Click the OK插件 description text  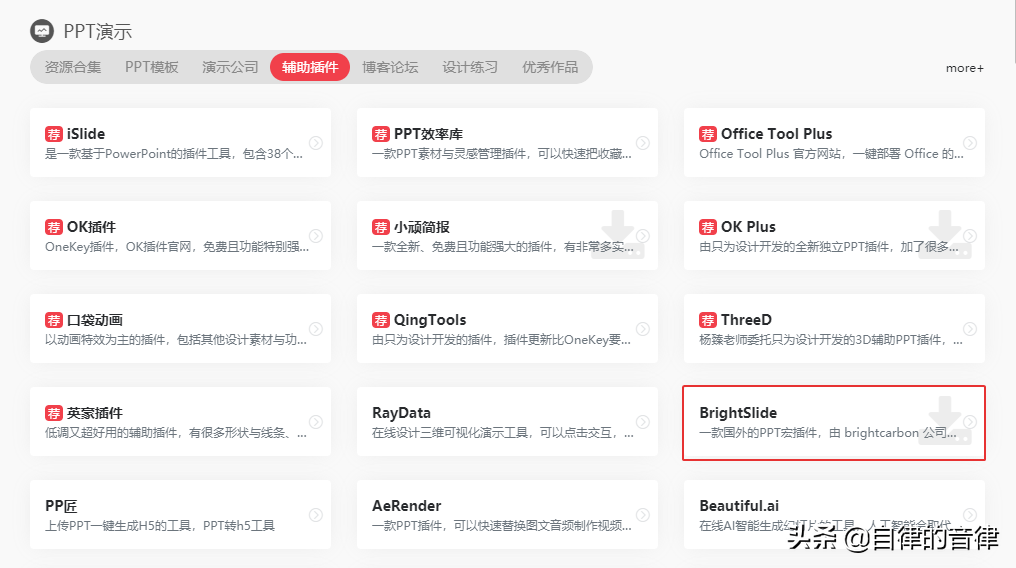(x=177, y=247)
